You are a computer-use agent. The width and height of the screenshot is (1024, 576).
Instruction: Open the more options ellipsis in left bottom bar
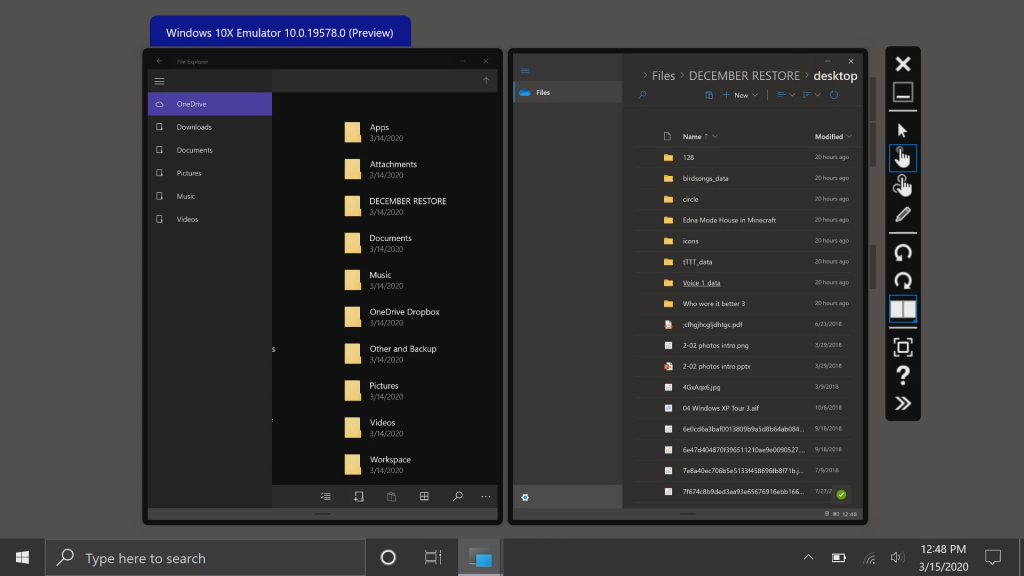coord(486,497)
